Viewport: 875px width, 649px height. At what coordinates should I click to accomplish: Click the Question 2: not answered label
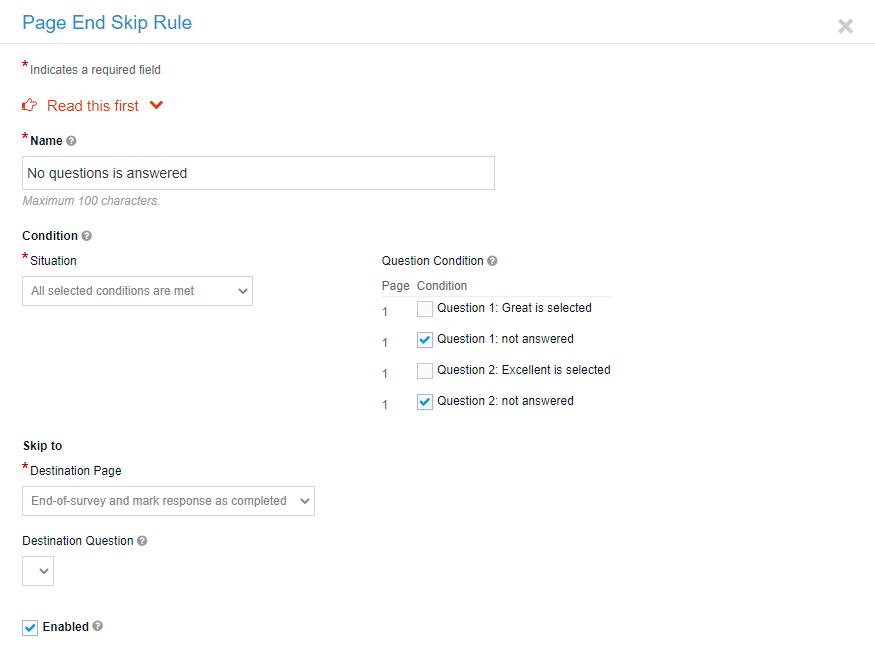[505, 401]
